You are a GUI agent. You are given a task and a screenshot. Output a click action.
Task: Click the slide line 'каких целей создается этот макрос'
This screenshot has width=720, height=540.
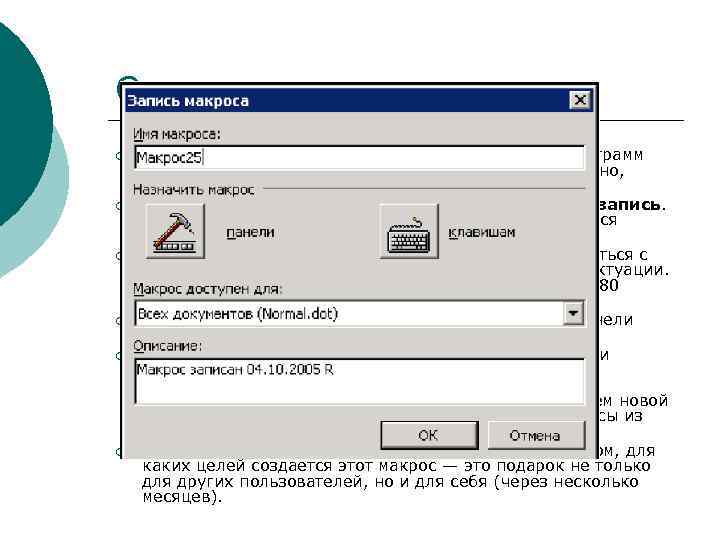point(289,466)
